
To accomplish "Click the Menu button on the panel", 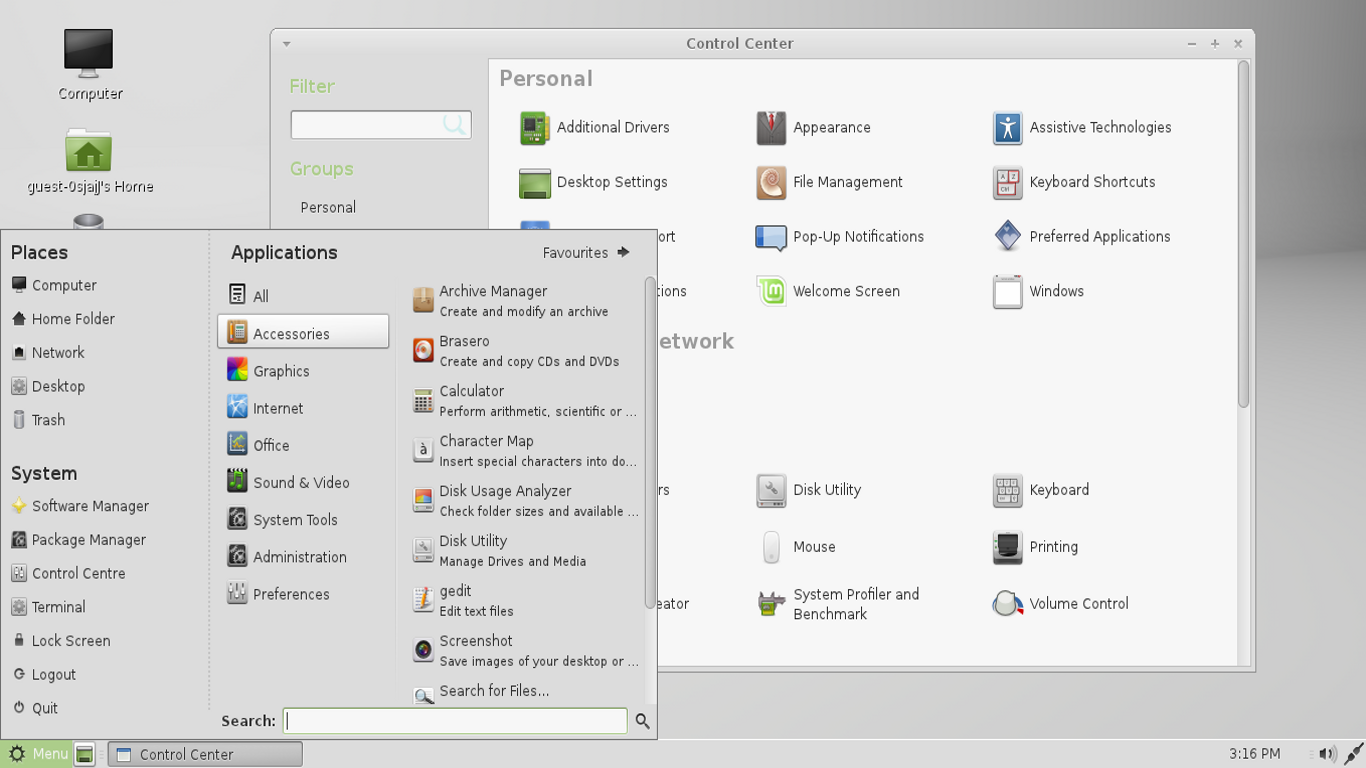I will (38, 754).
